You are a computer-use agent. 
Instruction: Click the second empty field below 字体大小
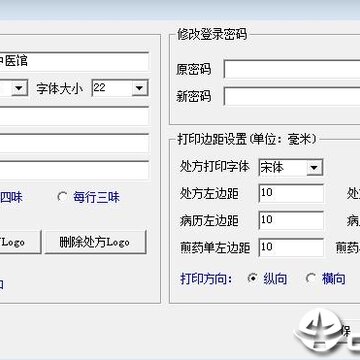(x=74, y=143)
